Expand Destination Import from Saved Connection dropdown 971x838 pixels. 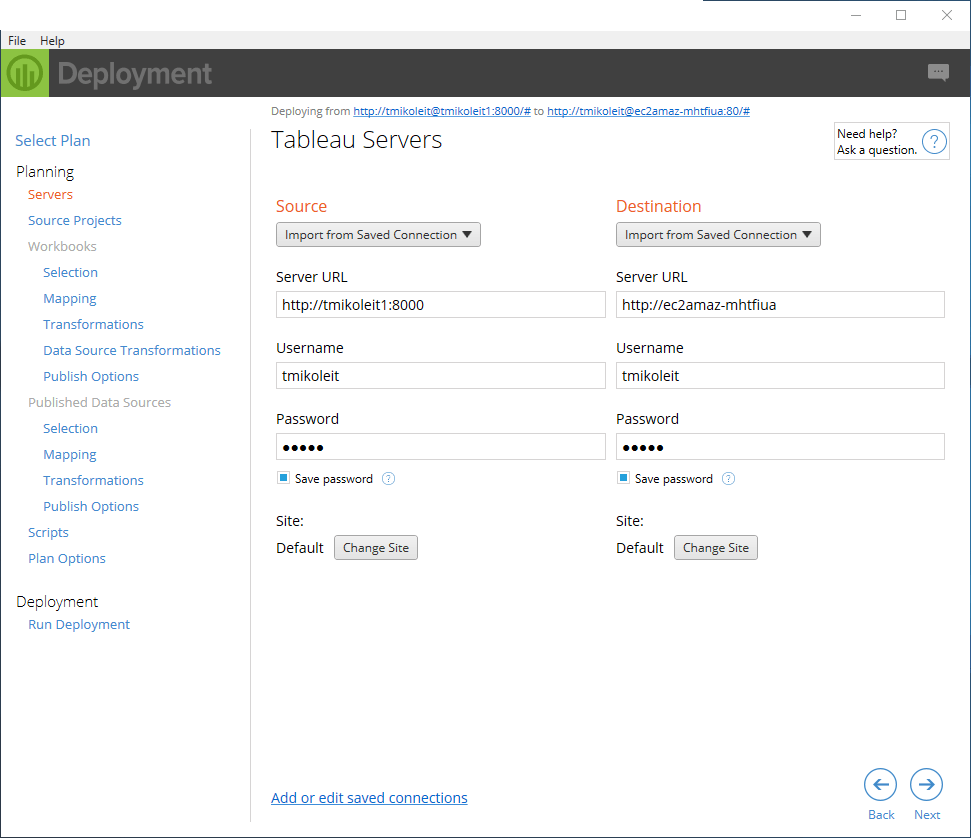tap(718, 235)
